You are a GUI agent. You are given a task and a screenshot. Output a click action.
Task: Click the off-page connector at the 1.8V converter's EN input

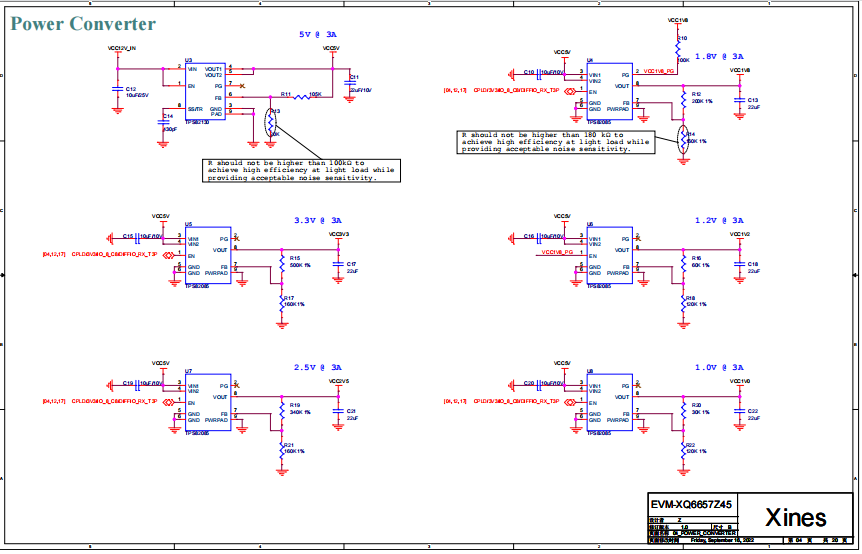(x=570, y=91)
